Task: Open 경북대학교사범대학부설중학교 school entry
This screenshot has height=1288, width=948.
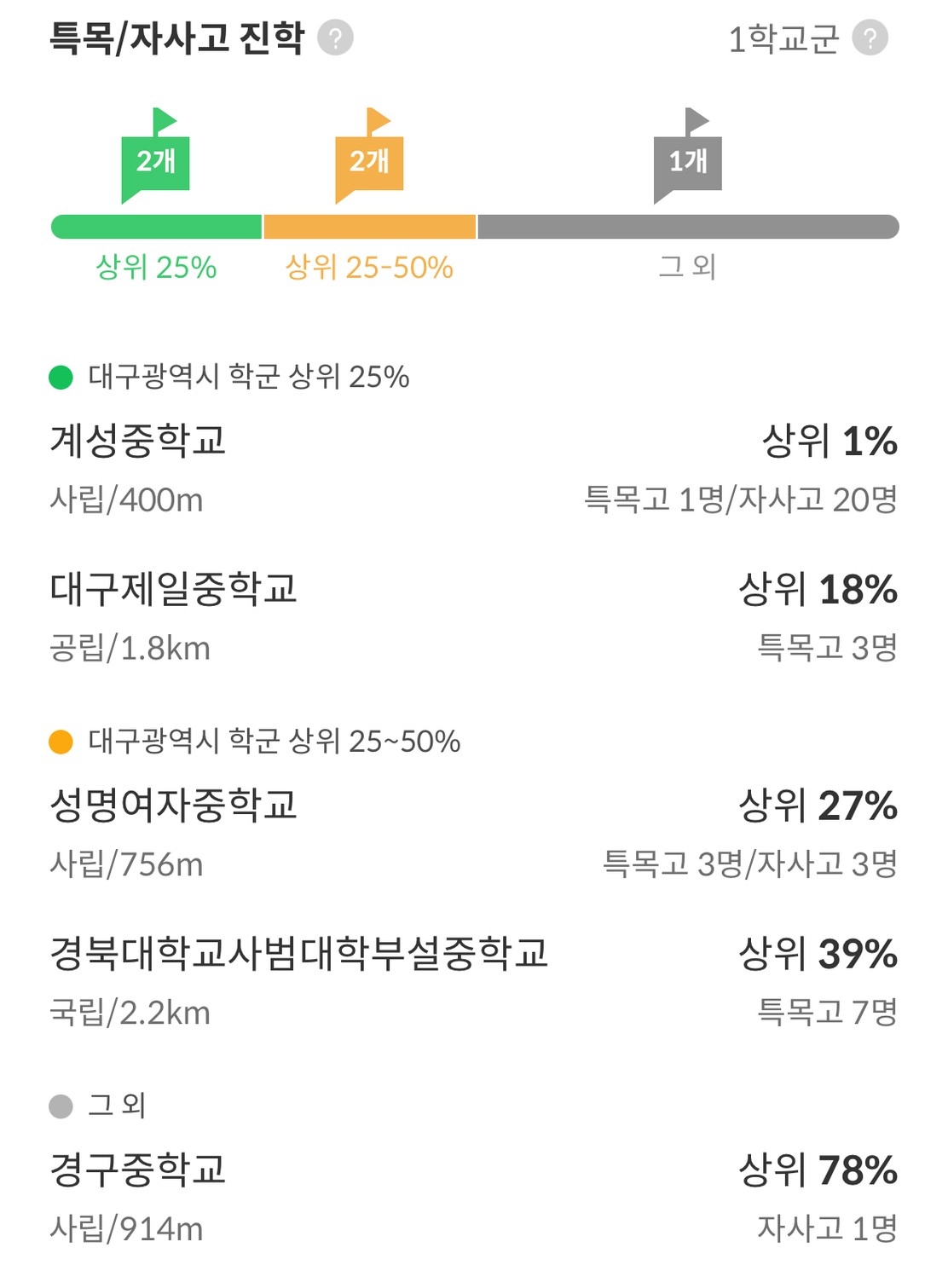Action: [x=474, y=982]
